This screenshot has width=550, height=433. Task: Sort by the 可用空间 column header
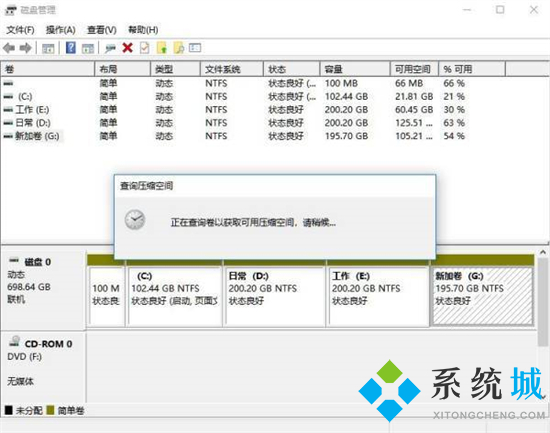pos(414,69)
